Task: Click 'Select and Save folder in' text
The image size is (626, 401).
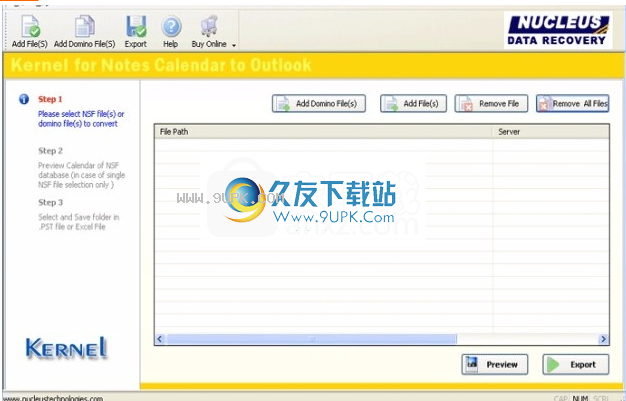Action: click(x=79, y=222)
